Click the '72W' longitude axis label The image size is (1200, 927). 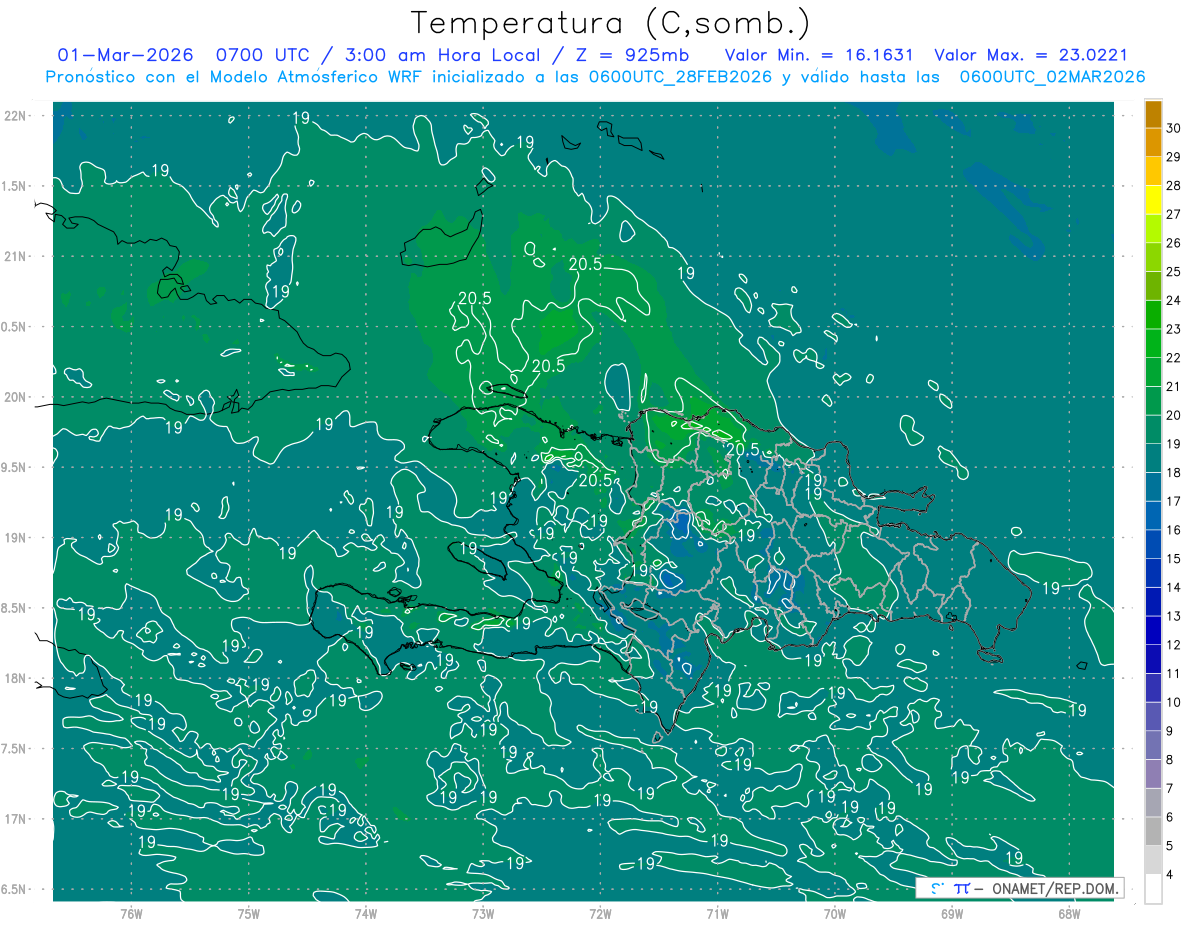pos(600,913)
